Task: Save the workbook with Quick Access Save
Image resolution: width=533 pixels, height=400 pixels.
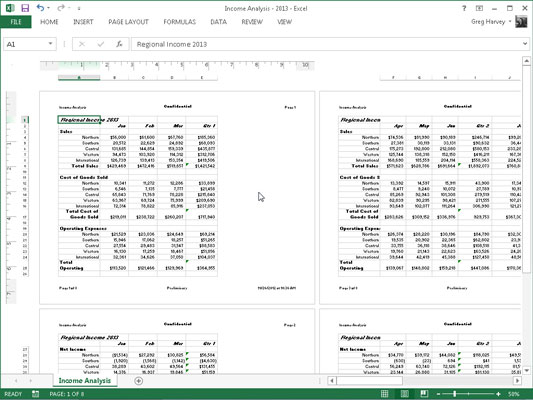Action: tap(25, 8)
